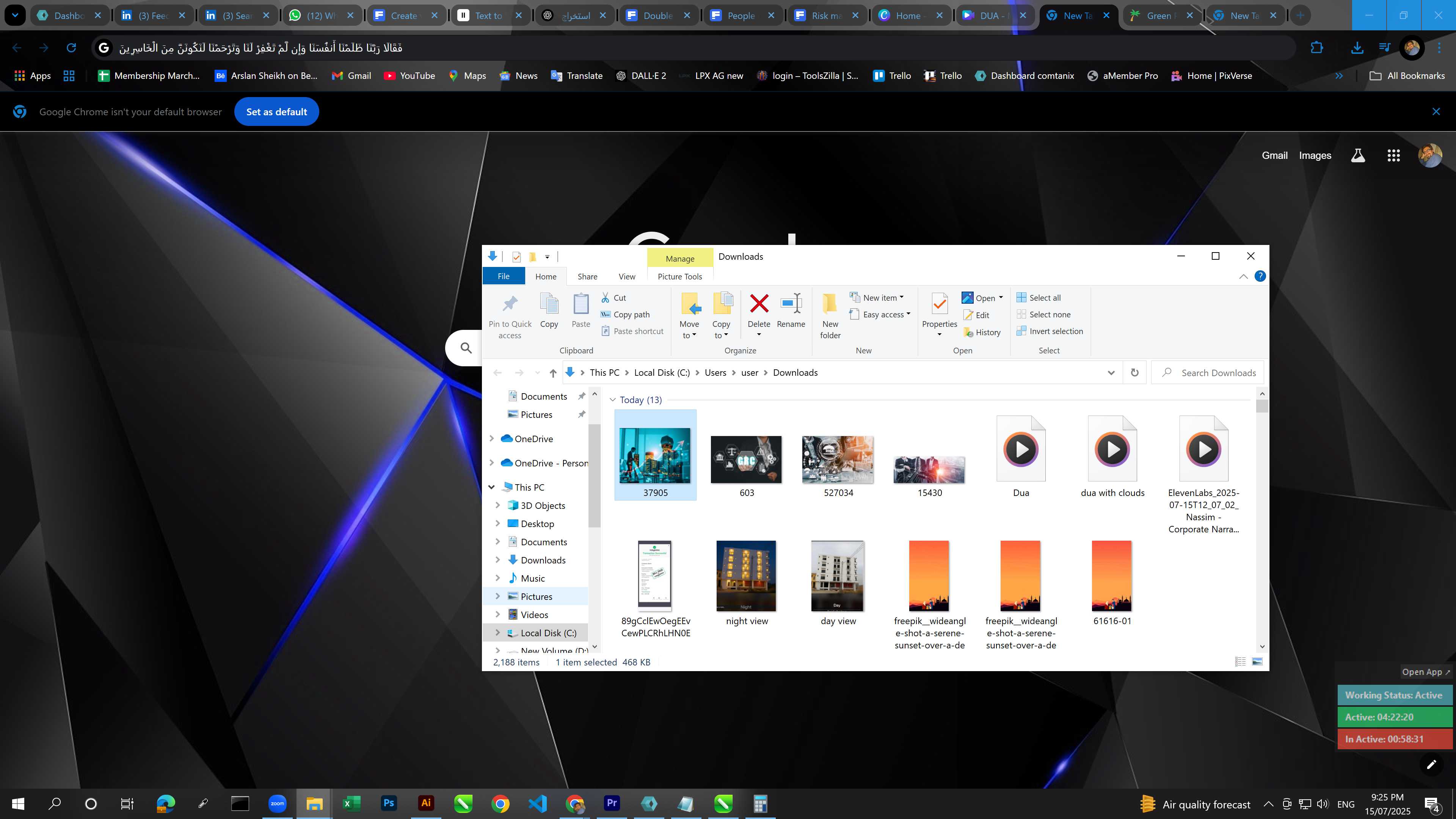This screenshot has height=819, width=1456.
Task: Click the Search Downloads field
Action: 1208,372
